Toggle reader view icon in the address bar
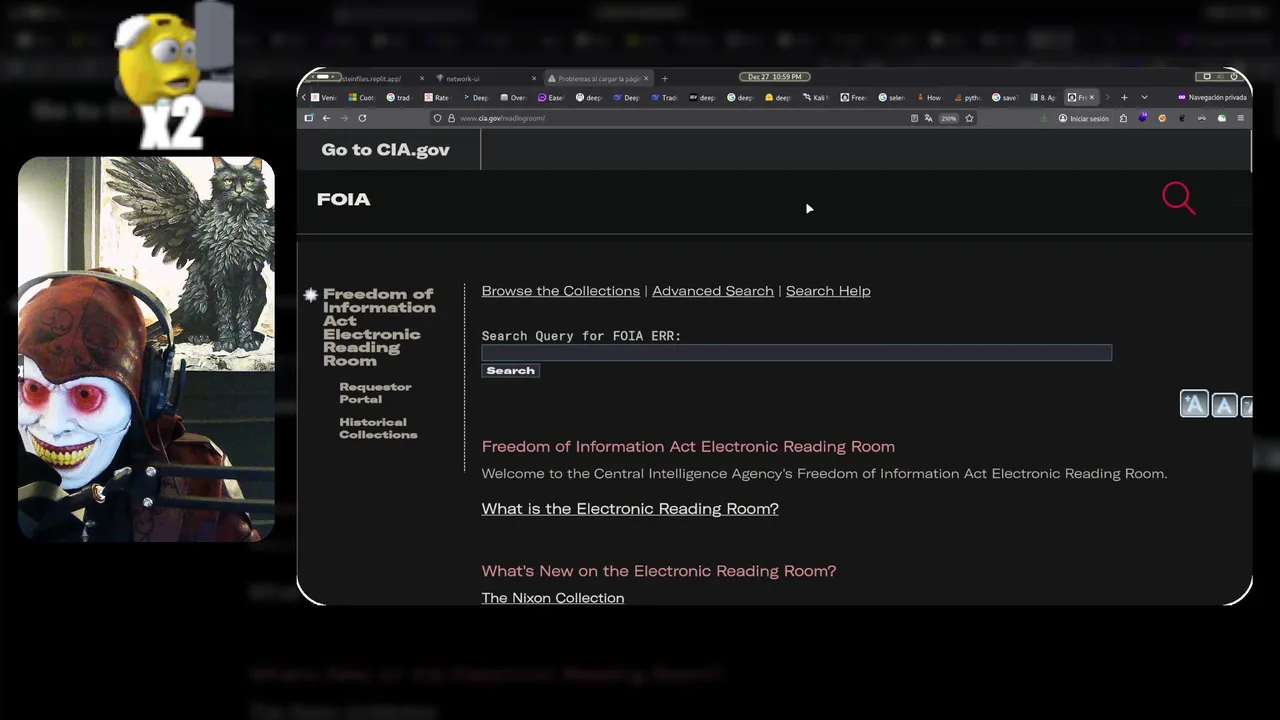 (914, 118)
